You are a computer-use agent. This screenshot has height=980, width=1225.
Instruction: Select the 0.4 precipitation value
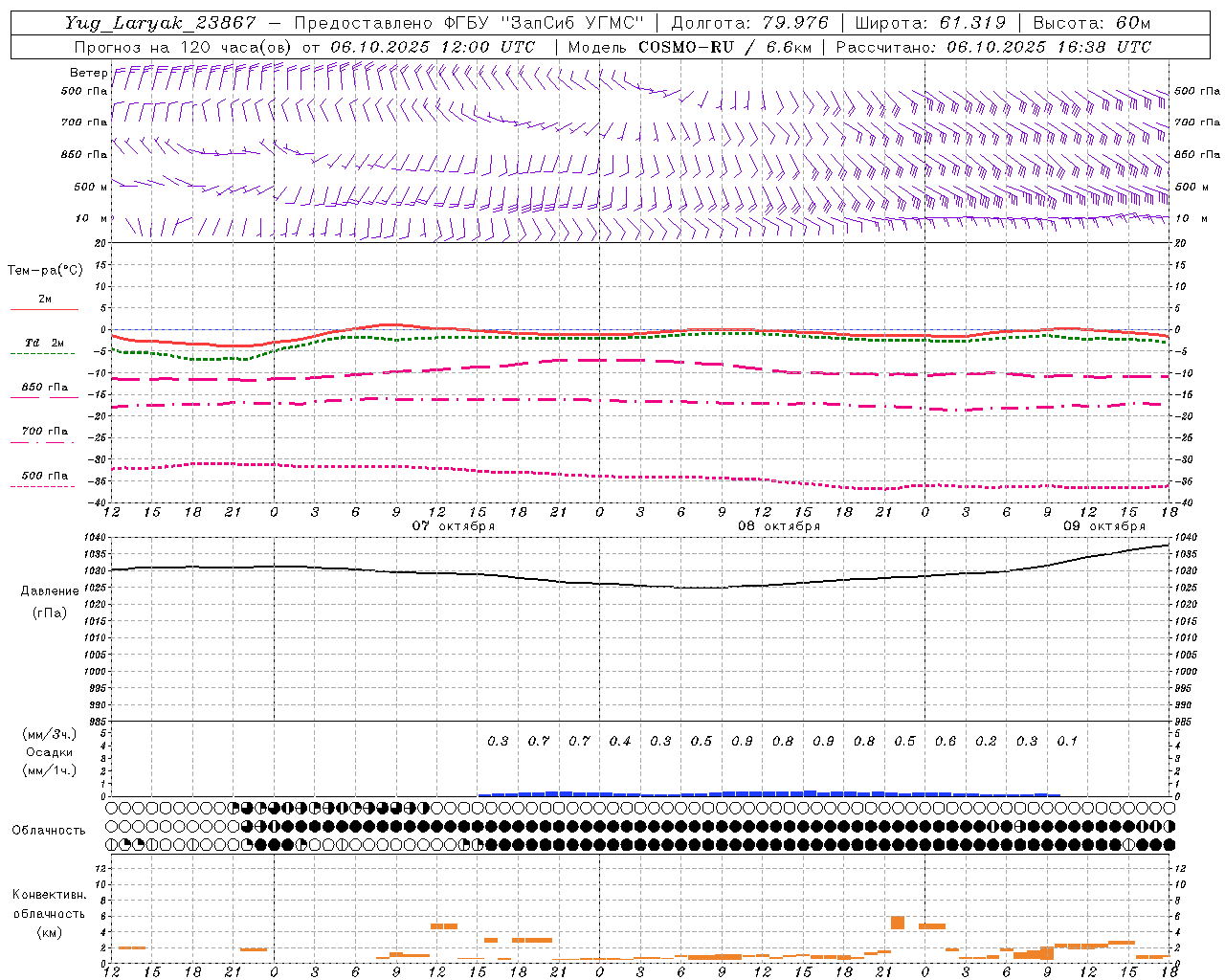(x=620, y=741)
